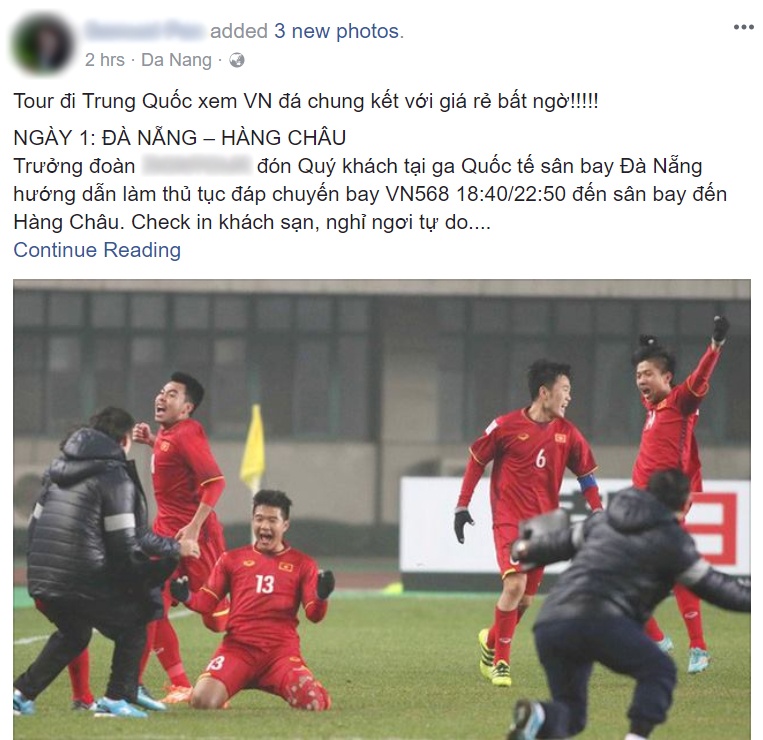Click the flight number VN568 in the text
Viewport: 763px width, 740px height.
pos(418,194)
